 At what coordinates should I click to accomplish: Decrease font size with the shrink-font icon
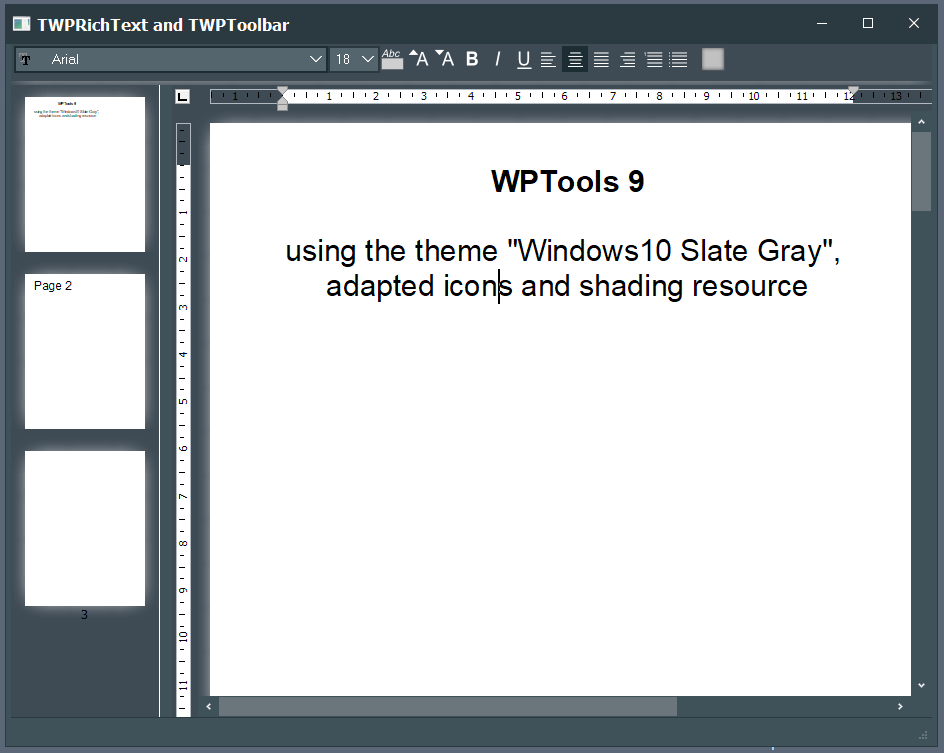tap(445, 59)
